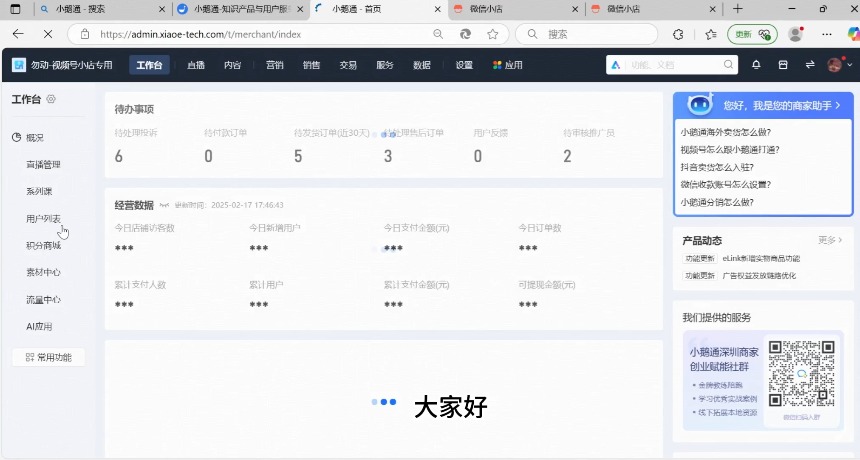This screenshot has width=860, height=460.
Task: Open the browser profile avatar
Action: click(x=795, y=34)
